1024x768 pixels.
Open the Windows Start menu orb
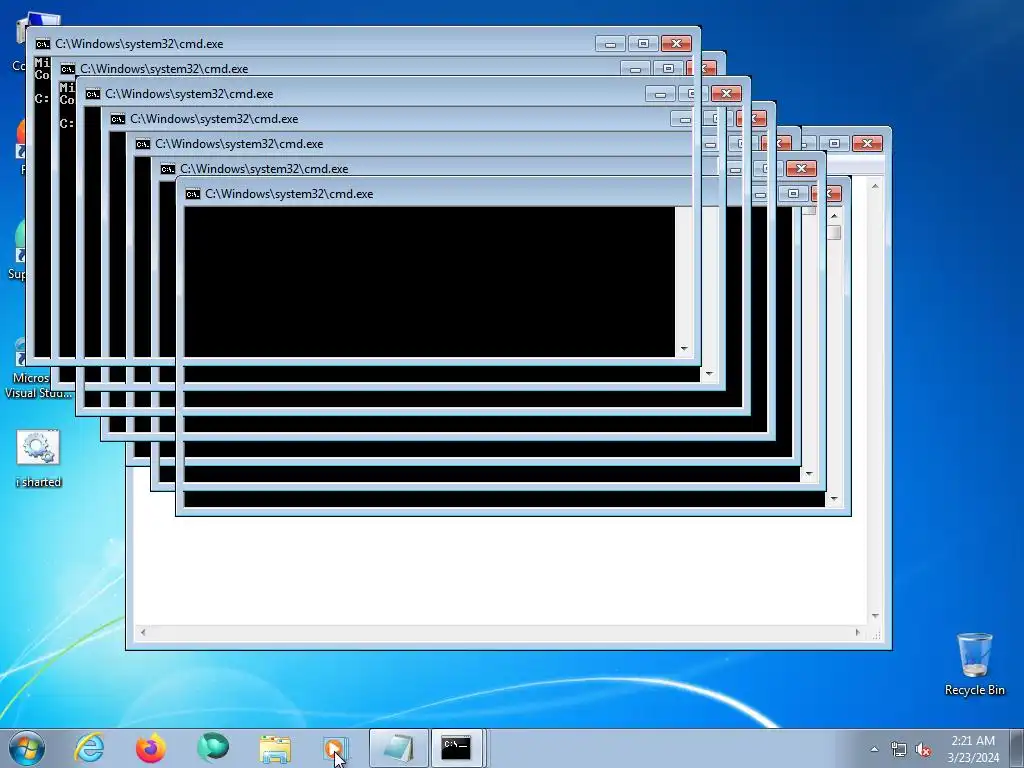pos(27,748)
